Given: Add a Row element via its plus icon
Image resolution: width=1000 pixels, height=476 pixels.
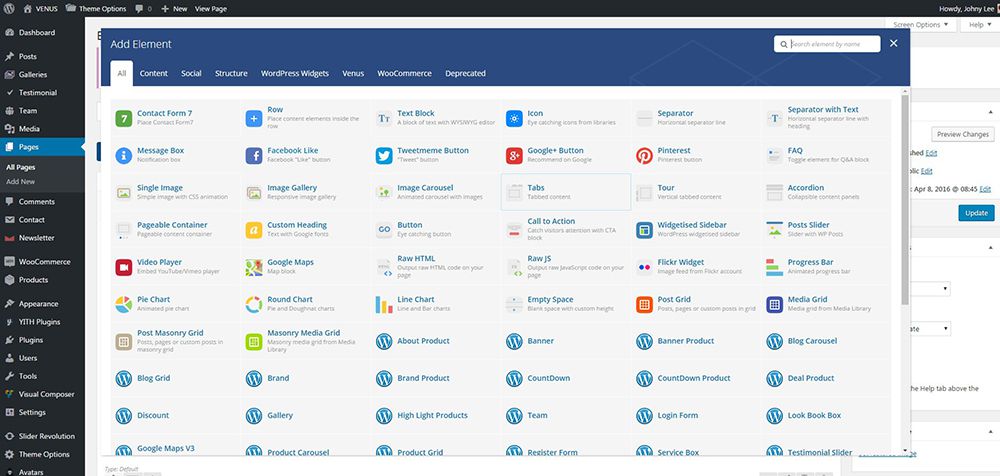Looking at the screenshot, I should coord(254,118).
